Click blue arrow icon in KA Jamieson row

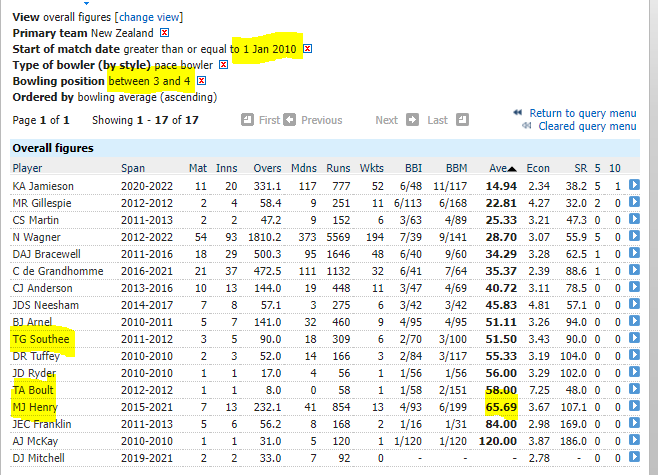[634, 186]
